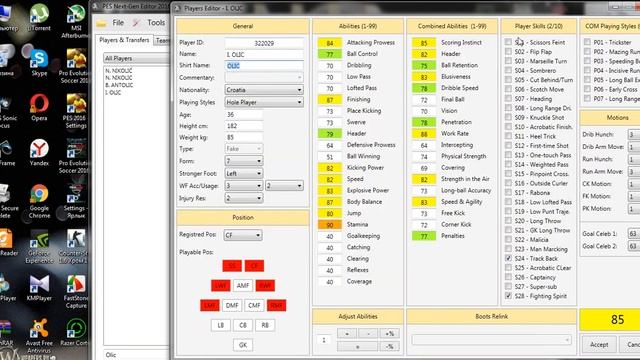Click the Player ID field
This screenshot has width=640, height=360.
tap(264, 43)
